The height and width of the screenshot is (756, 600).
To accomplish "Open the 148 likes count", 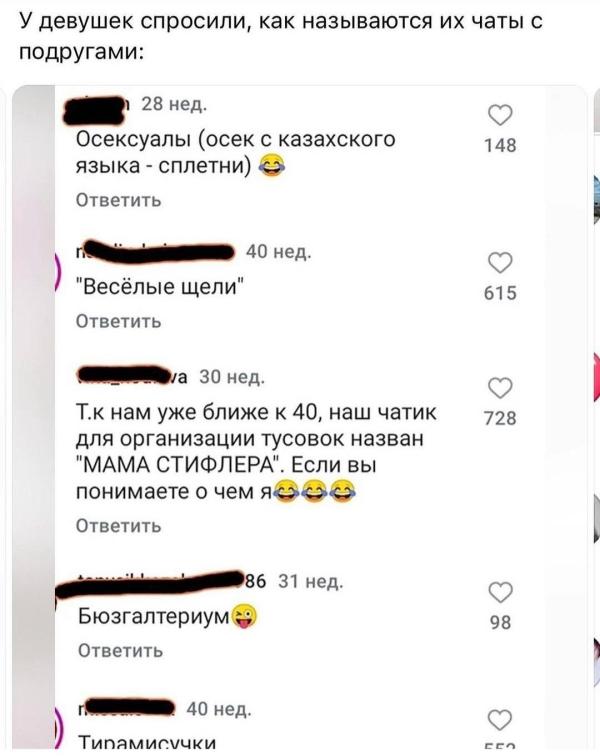I will (500, 145).
